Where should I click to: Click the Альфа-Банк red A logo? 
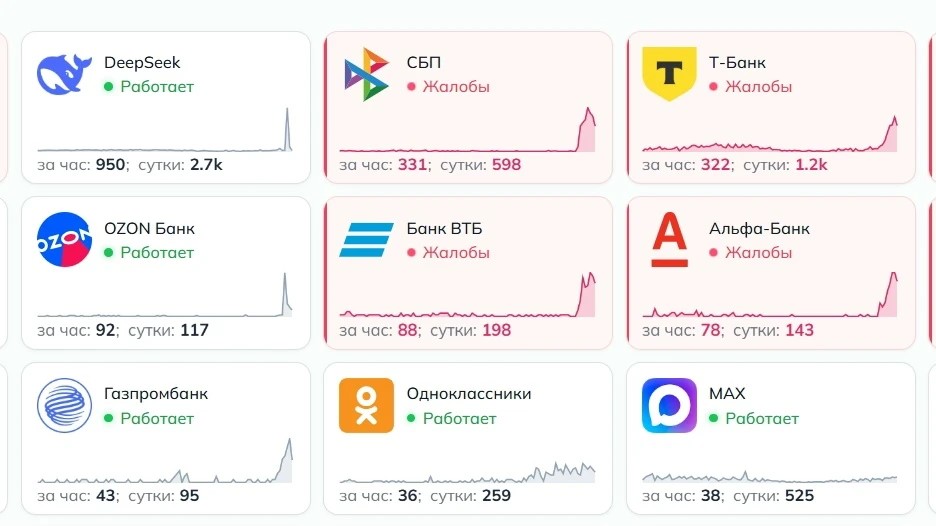pyautogui.click(x=669, y=240)
